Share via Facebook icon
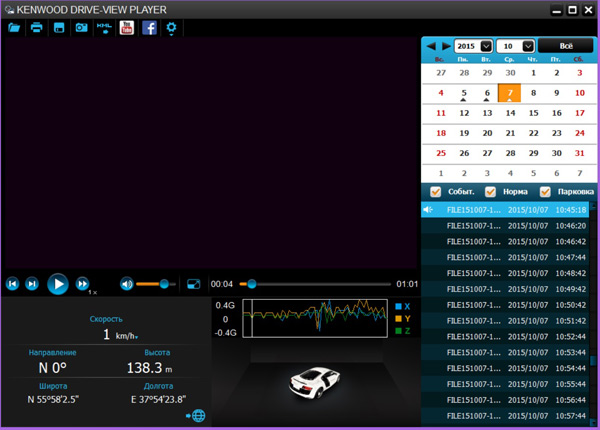Image resolution: width=600 pixels, height=430 pixels. tap(149, 28)
